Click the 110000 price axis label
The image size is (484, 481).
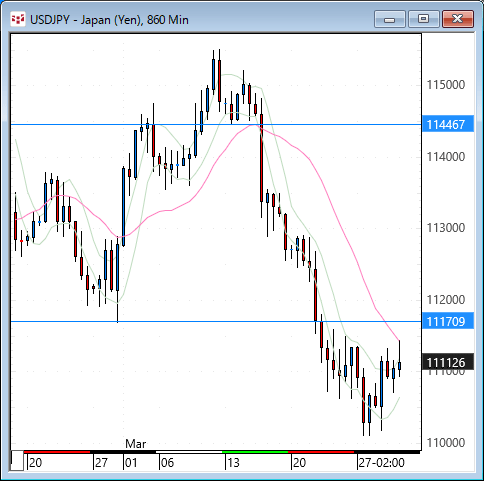pyautogui.click(x=446, y=443)
